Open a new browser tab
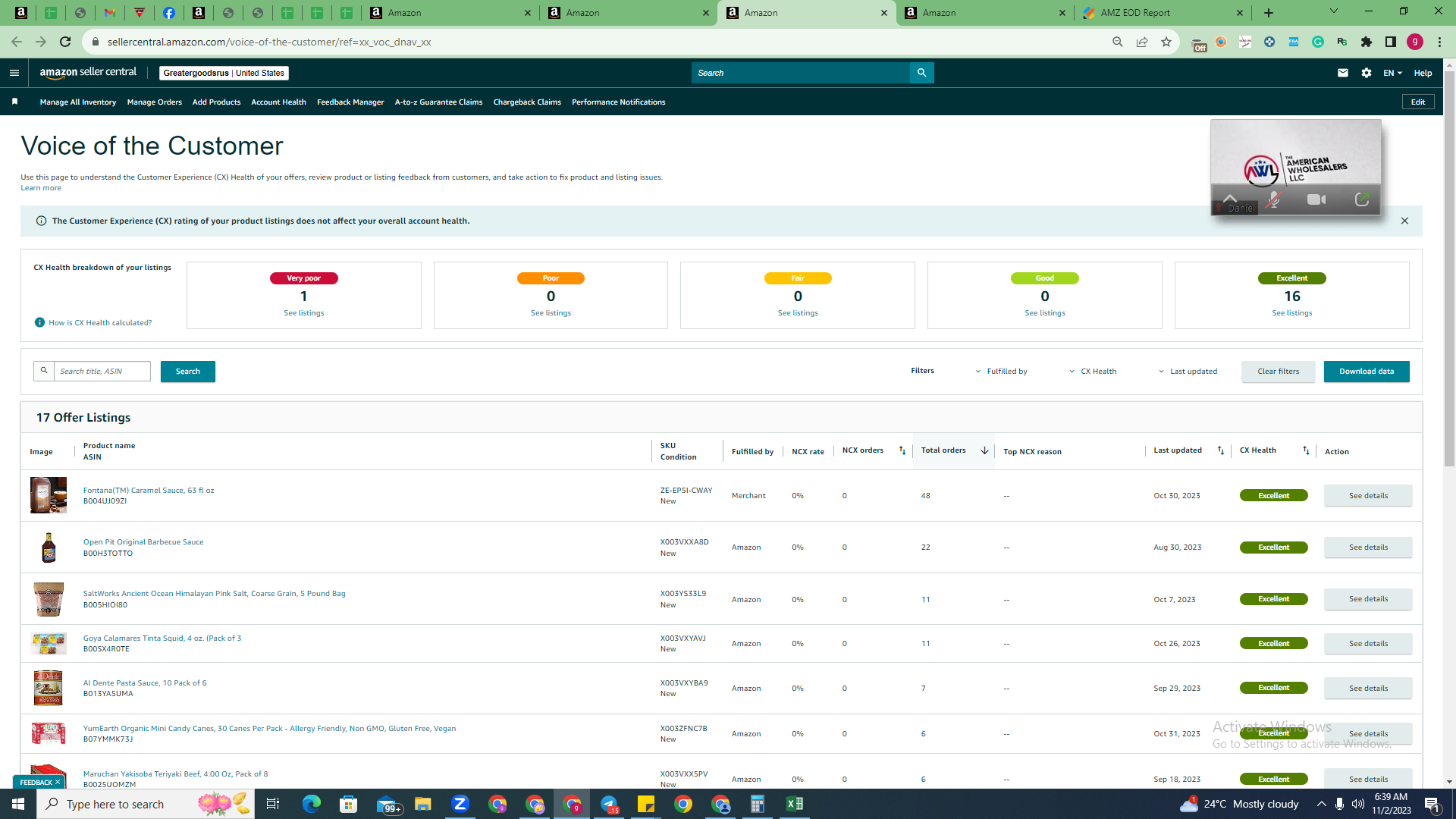Image resolution: width=1456 pixels, height=819 pixels. pyautogui.click(x=1268, y=13)
